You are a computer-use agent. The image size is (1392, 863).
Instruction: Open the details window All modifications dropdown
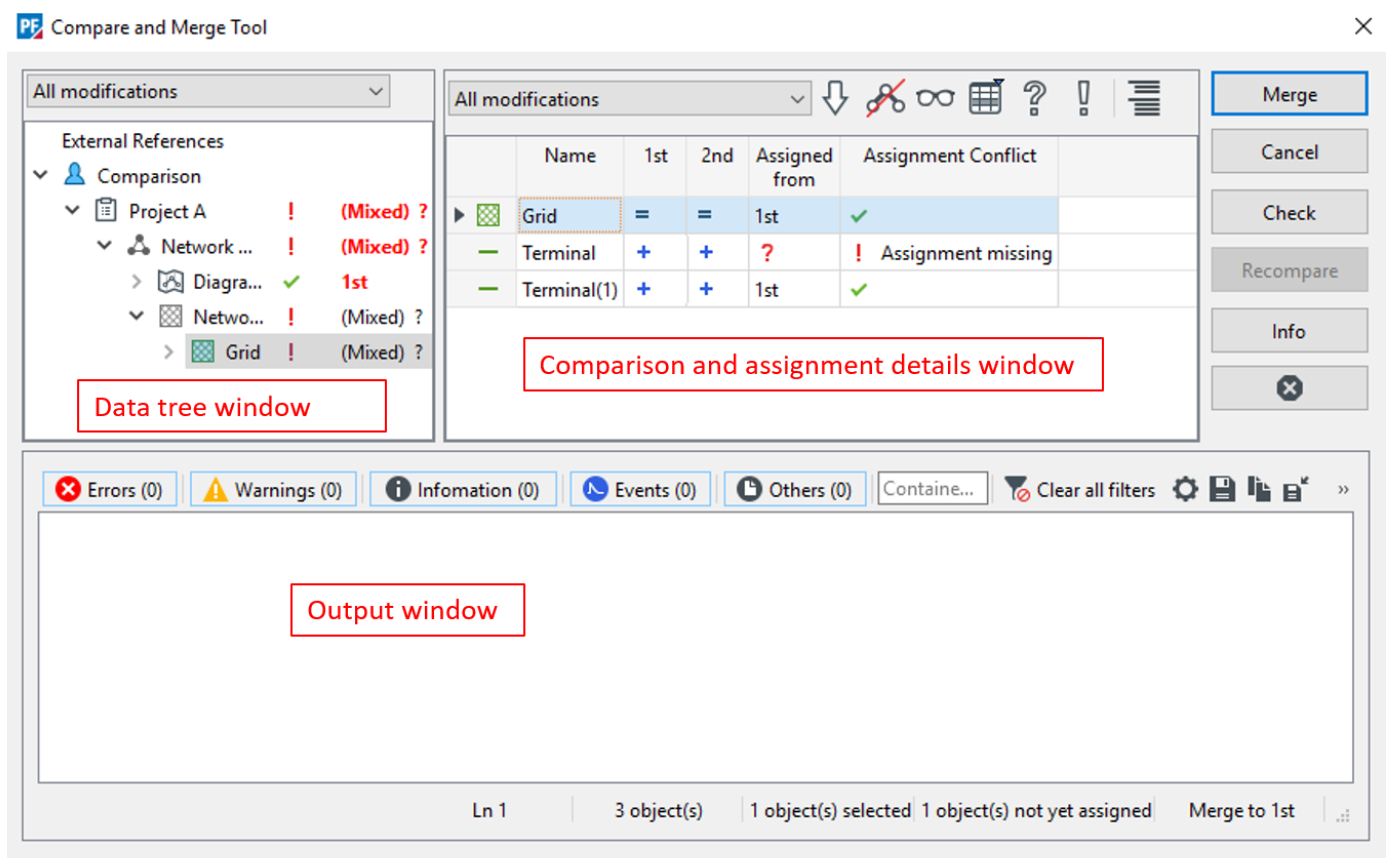[x=629, y=99]
